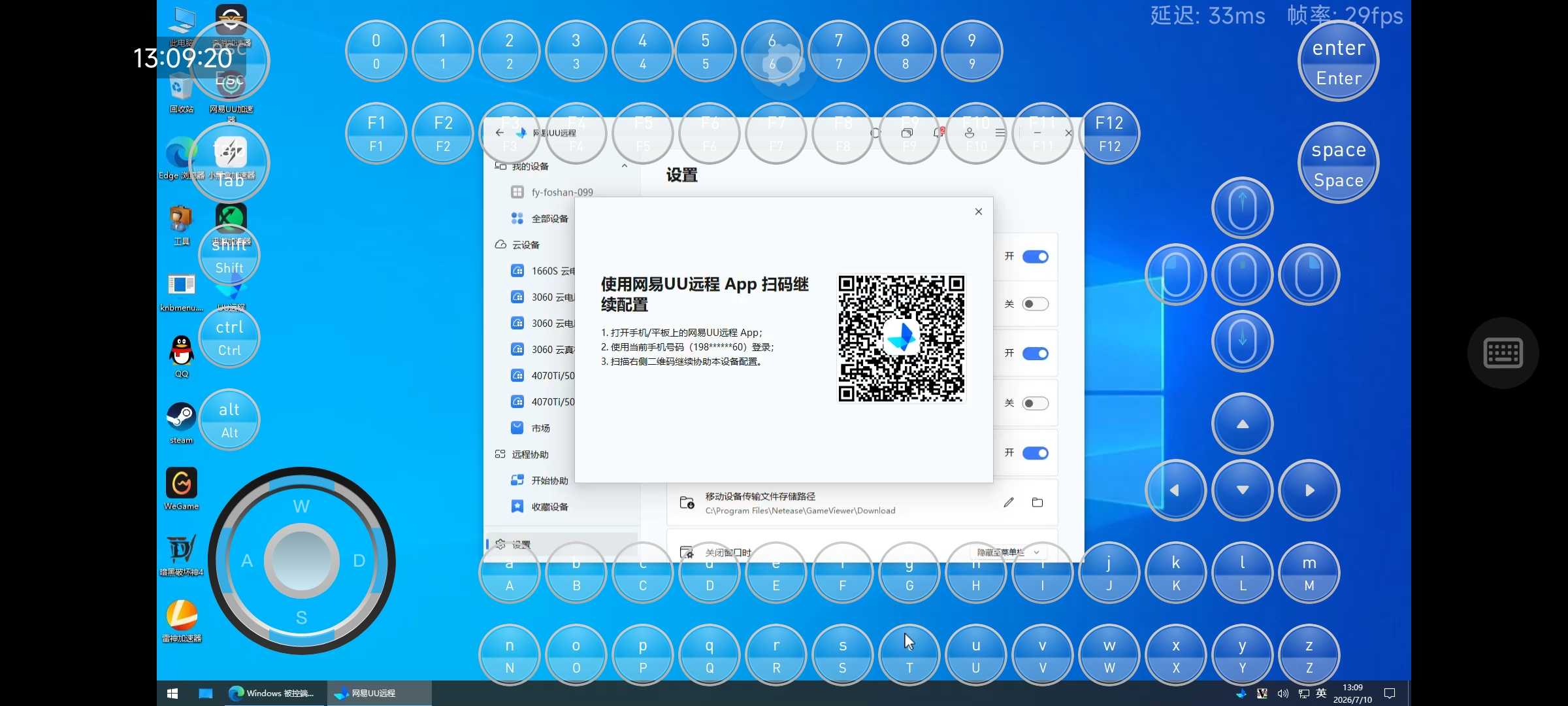Screen dimensions: 1568x706
Task: Open the 暗黑破坏神4 desktop icon
Action: point(181,555)
